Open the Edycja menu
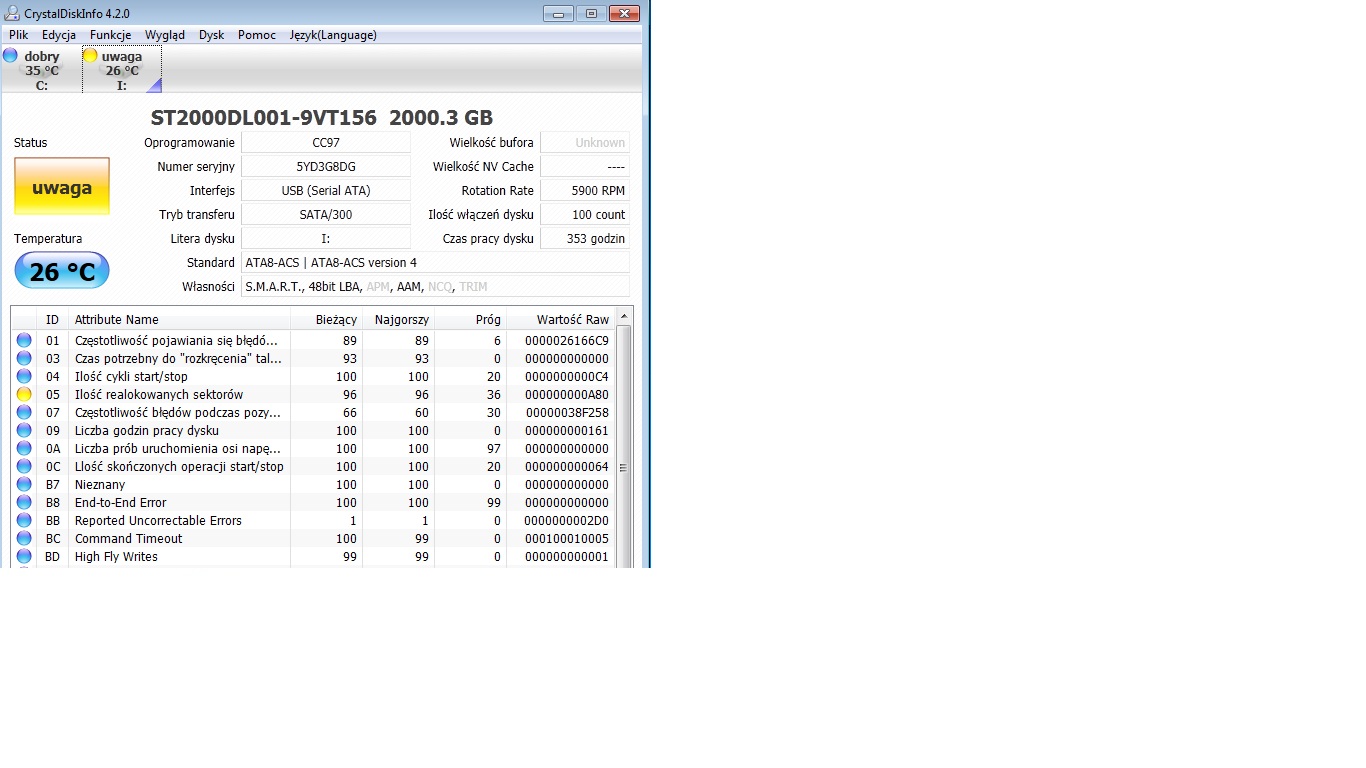The height and width of the screenshot is (768, 1366). pyautogui.click(x=59, y=35)
